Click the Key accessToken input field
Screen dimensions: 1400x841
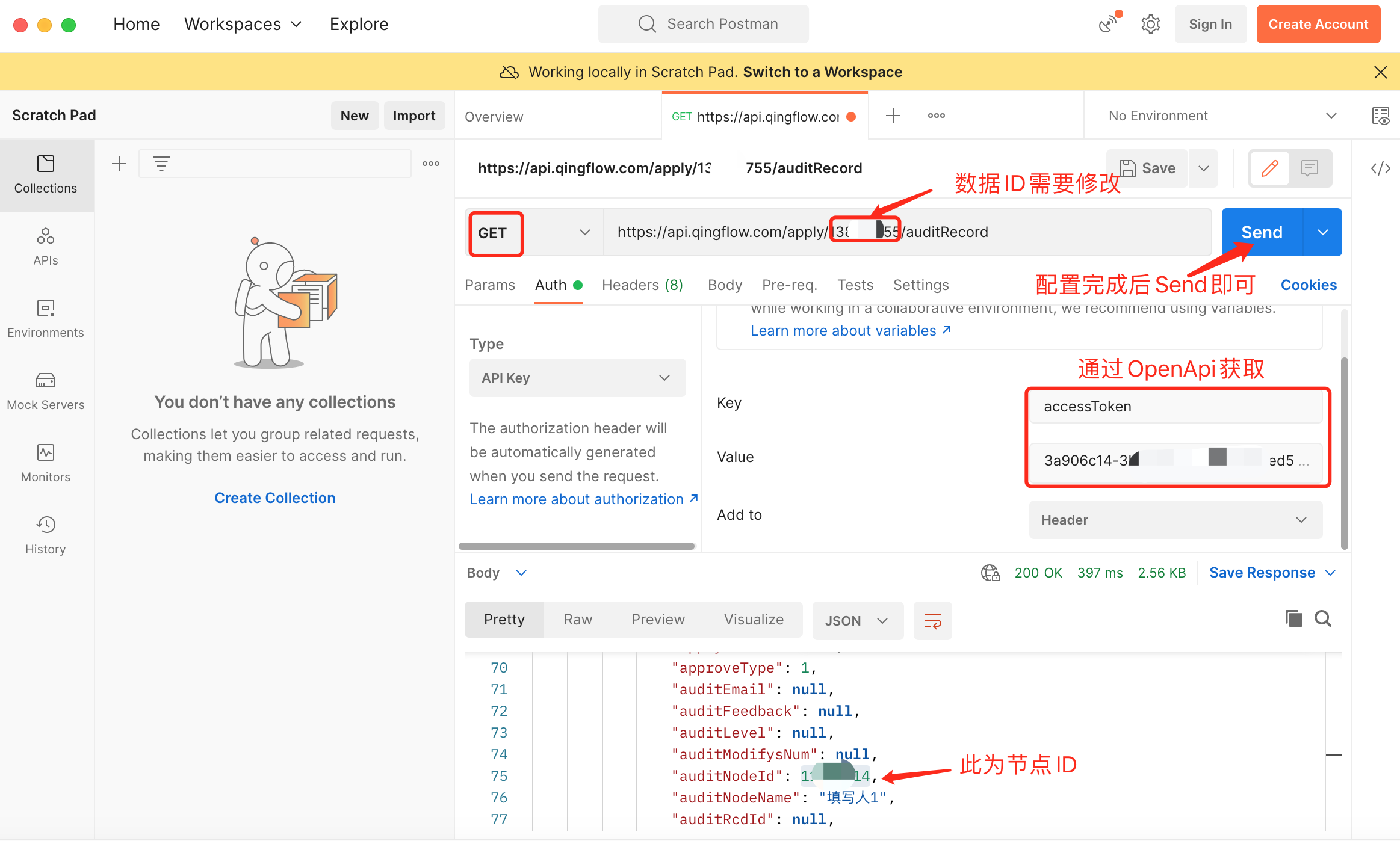pyautogui.click(x=1175, y=407)
